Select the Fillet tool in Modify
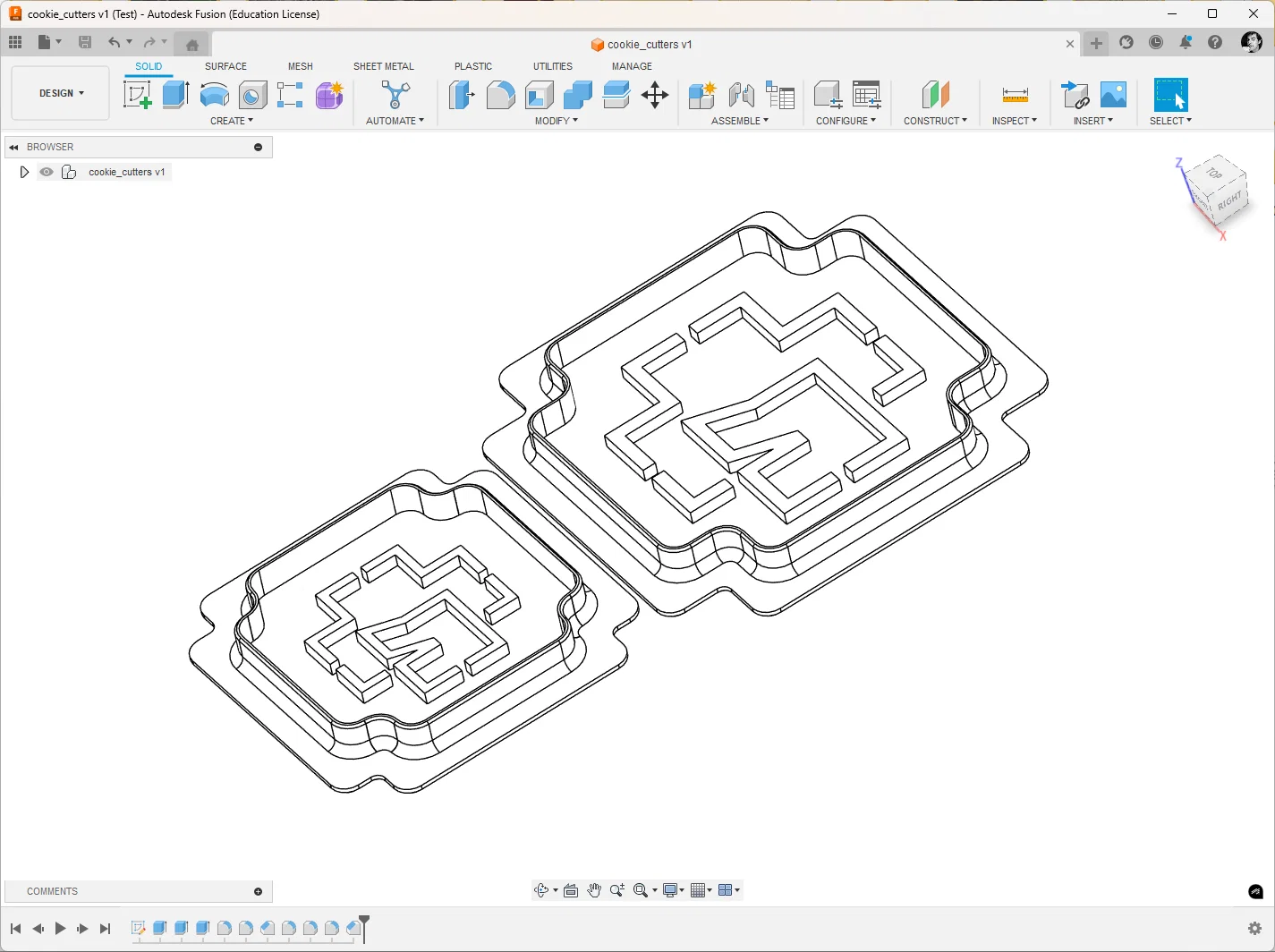 [500, 95]
